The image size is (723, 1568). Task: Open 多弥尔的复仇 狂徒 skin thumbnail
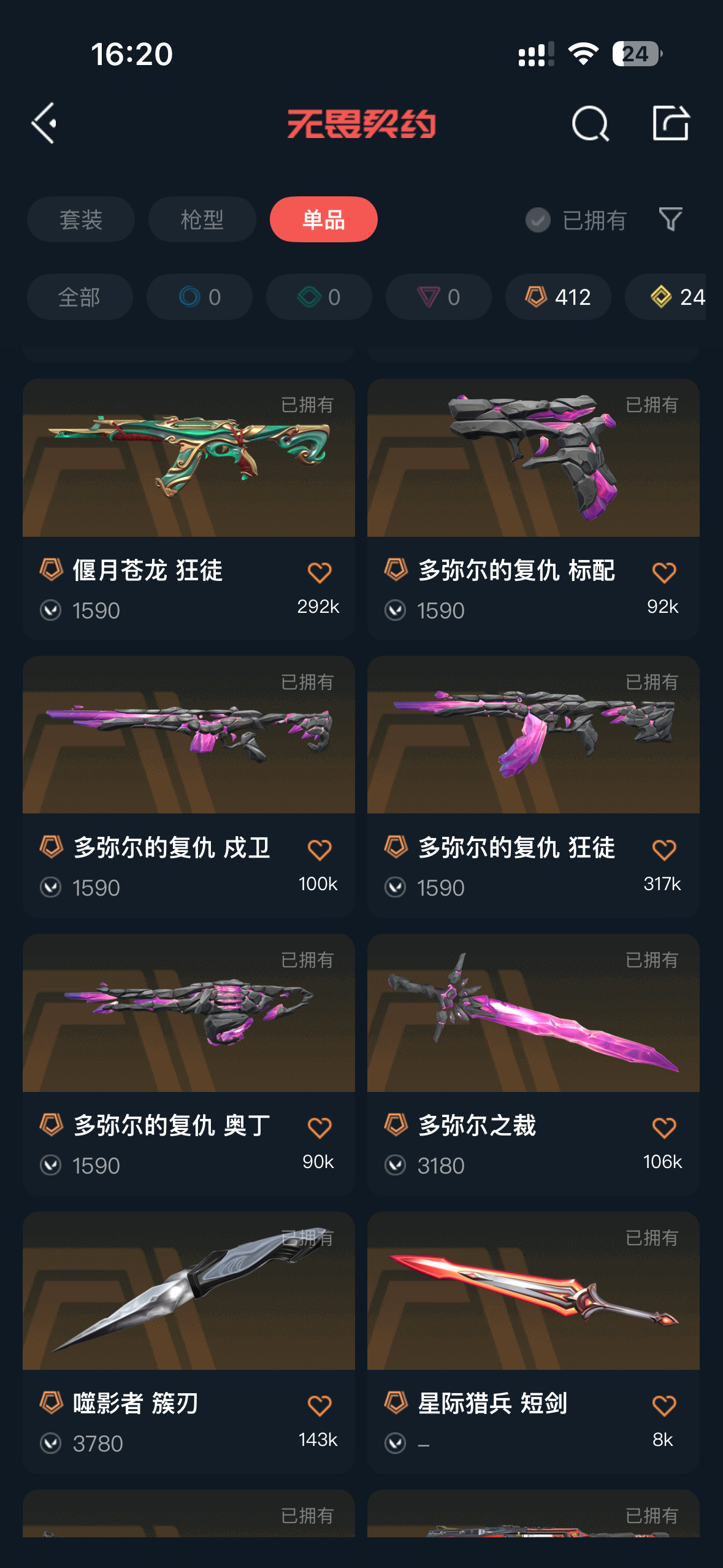pos(534,734)
